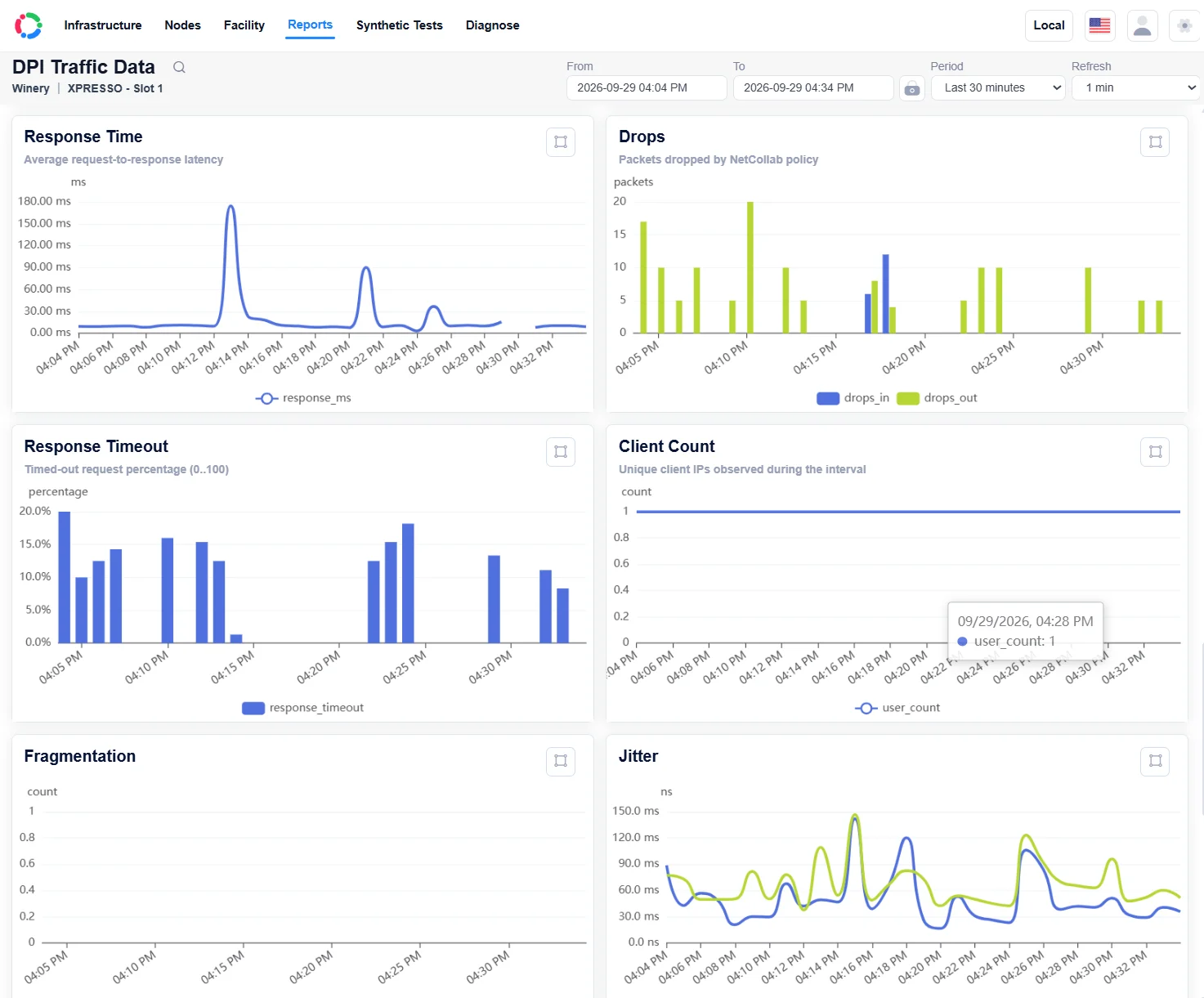Click the Drops panel title
The height and width of the screenshot is (998, 1204).
click(642, 136)
